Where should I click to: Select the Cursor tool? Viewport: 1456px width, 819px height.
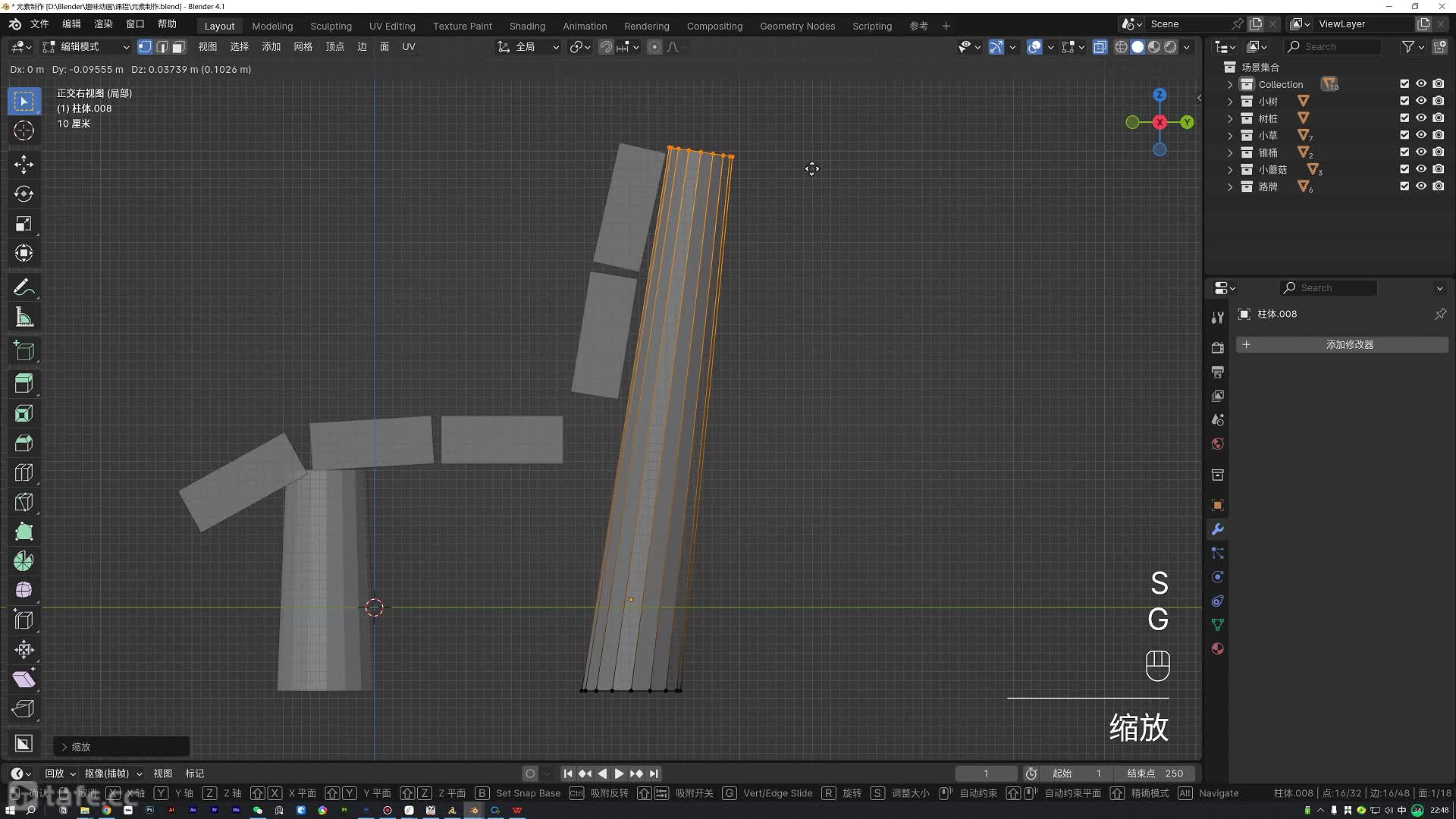click(24, 130)
